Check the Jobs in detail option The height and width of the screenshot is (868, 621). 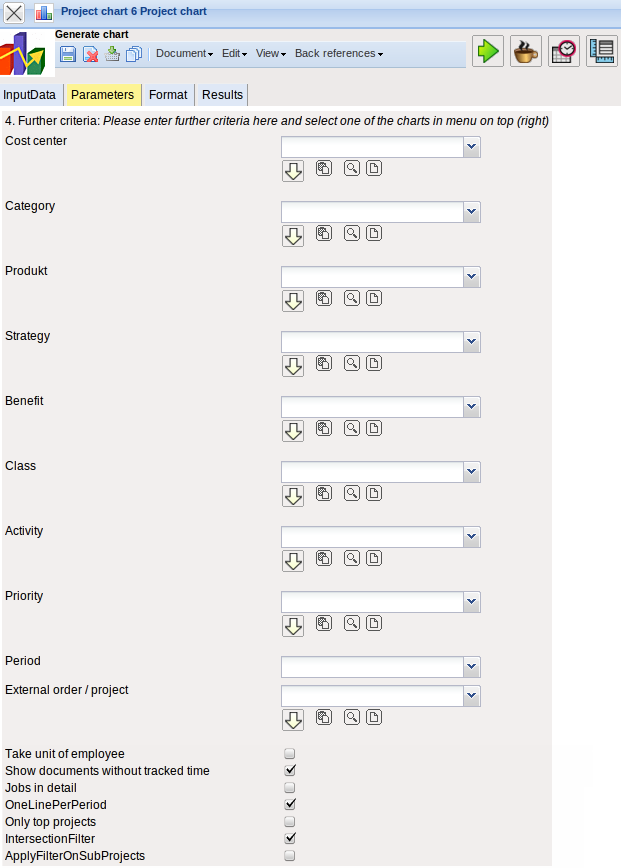tap(289, 787)
